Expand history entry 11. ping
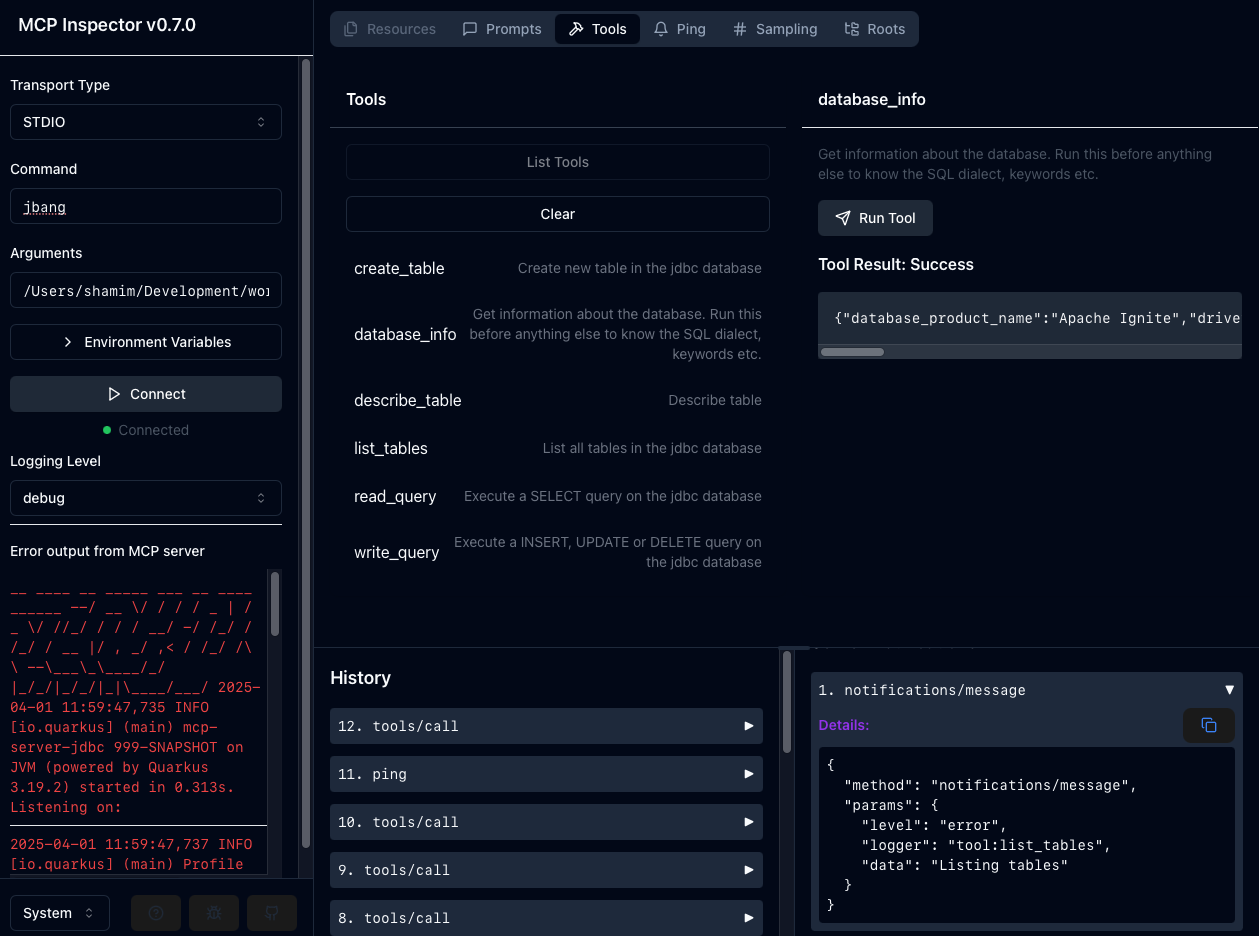The height and width of the screenshot is (936, 1259). pos(546,774)
